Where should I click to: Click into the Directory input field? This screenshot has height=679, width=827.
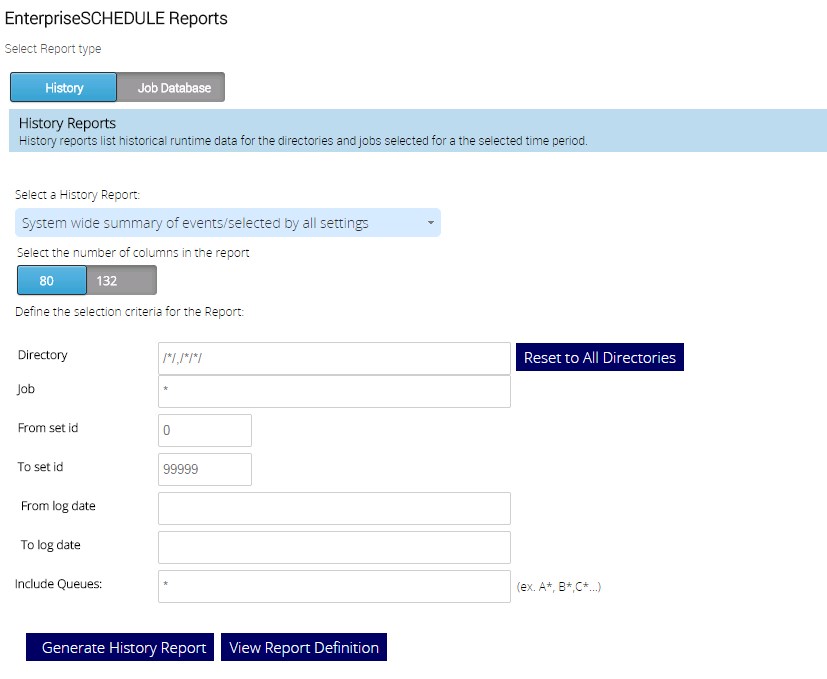(334, 358)
